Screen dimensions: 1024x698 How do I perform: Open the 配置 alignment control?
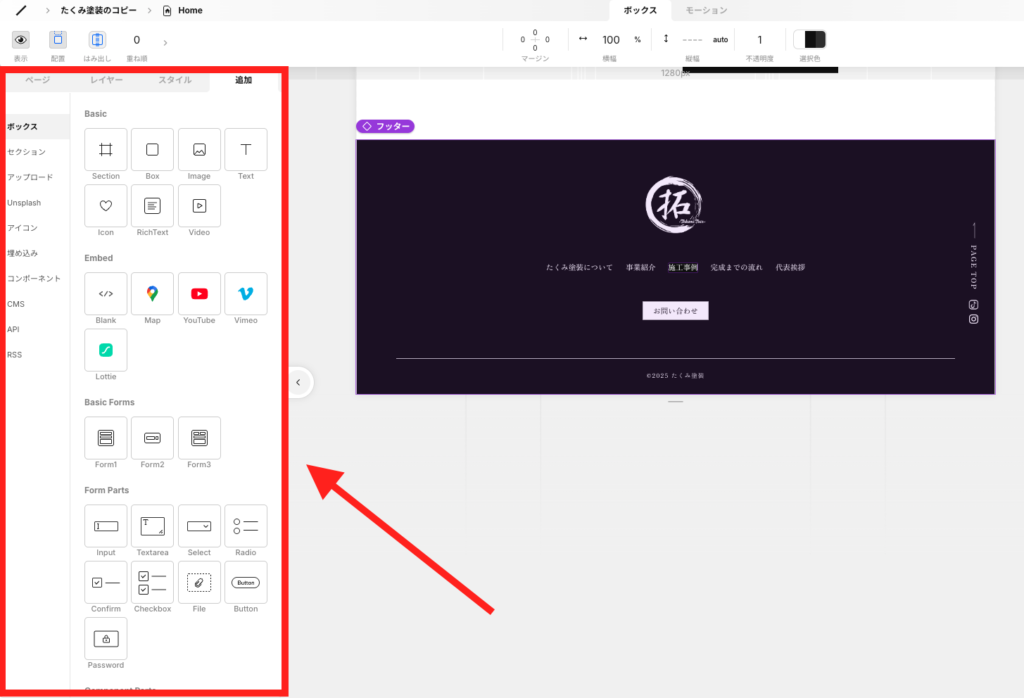58,40
